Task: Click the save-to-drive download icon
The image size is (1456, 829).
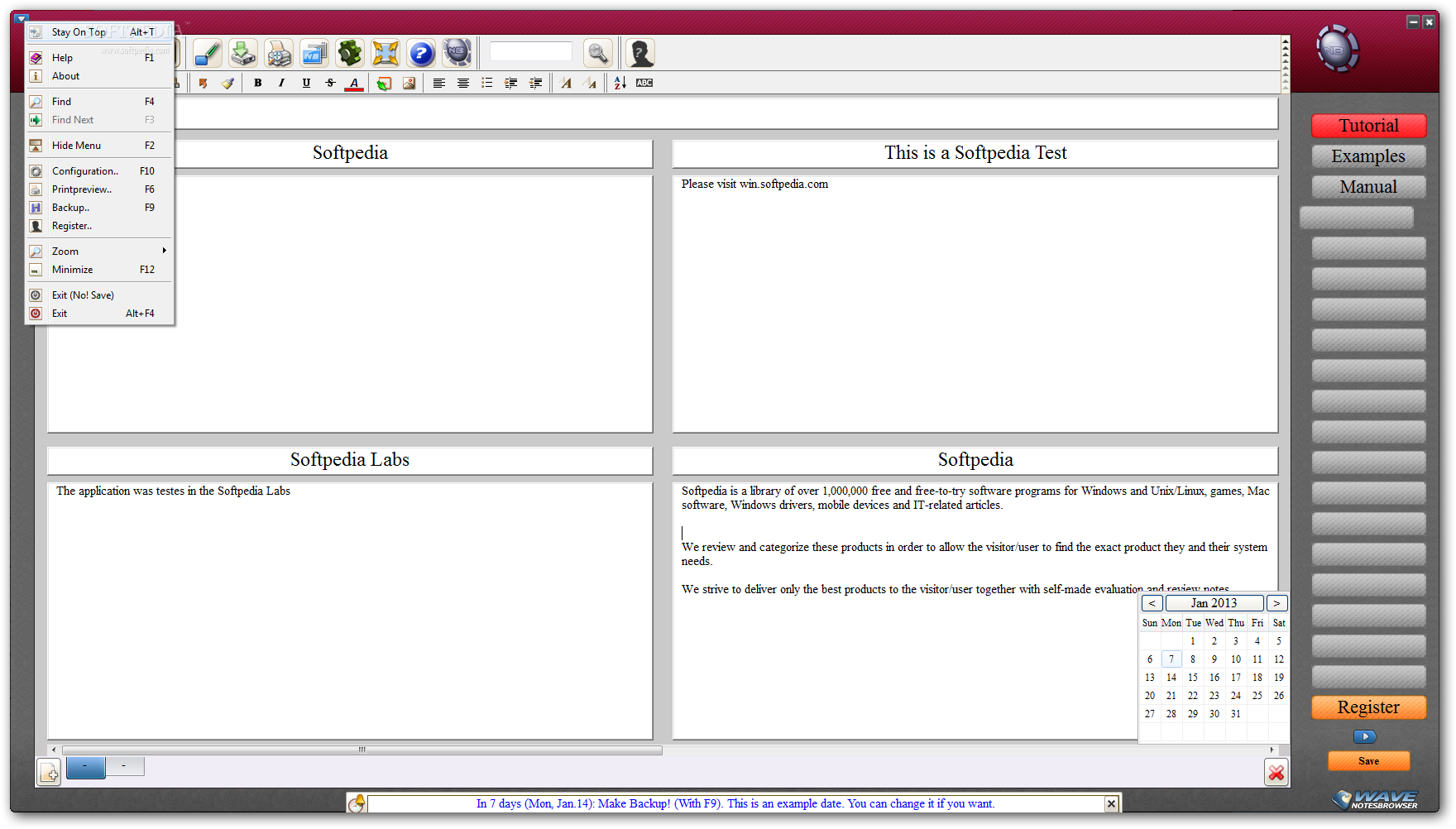Action: tap(243, 54)
